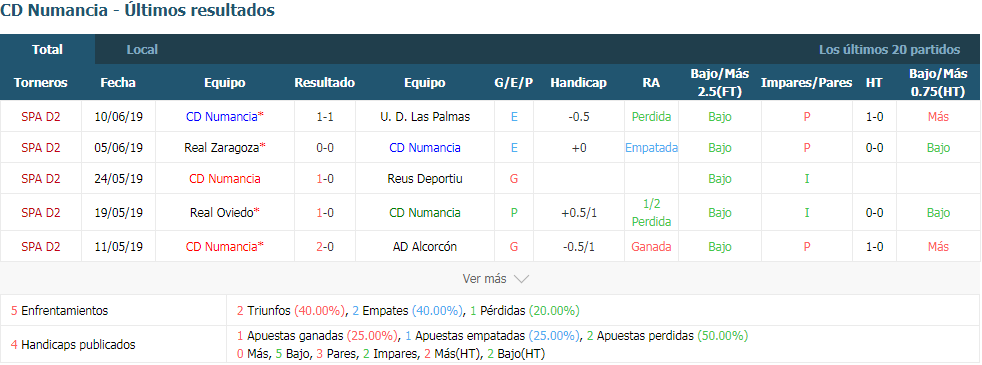The height and width of the screenshot is (365, 982).
Task: Select the Total tab
Action: [48, 49]
